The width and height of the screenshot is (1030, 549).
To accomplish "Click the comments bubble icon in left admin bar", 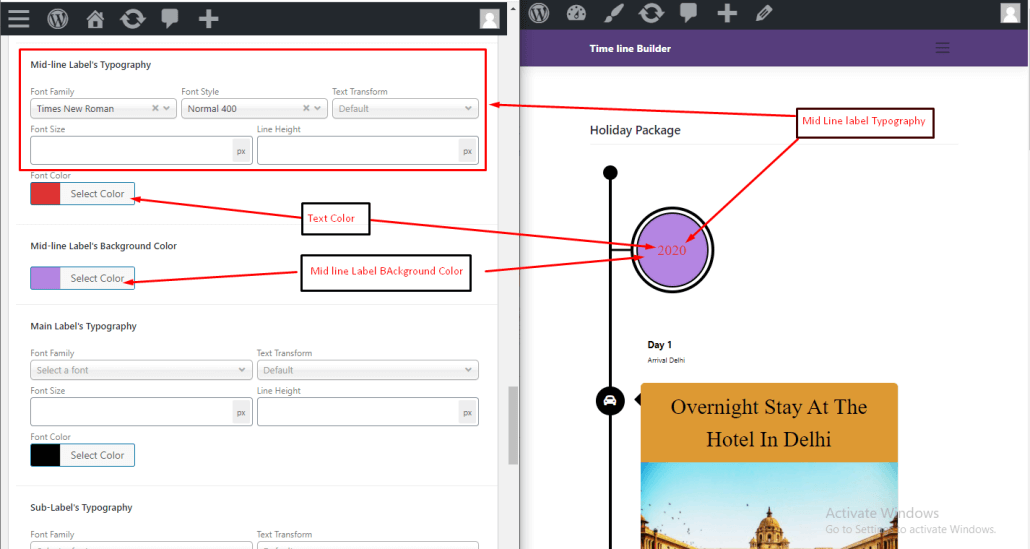I will [169, 18].
